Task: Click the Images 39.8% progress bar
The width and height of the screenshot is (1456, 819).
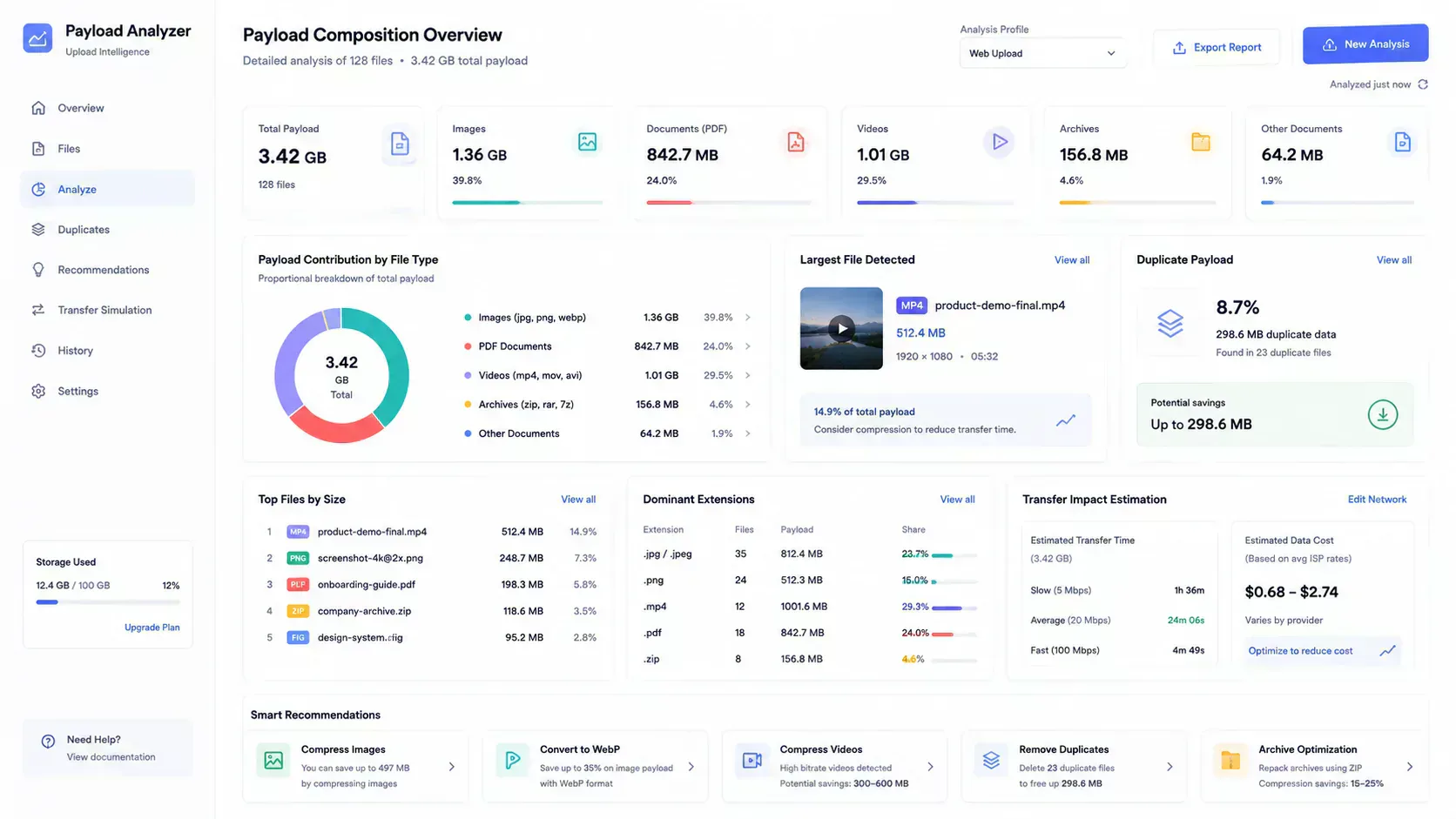Action: click(527, 203)
